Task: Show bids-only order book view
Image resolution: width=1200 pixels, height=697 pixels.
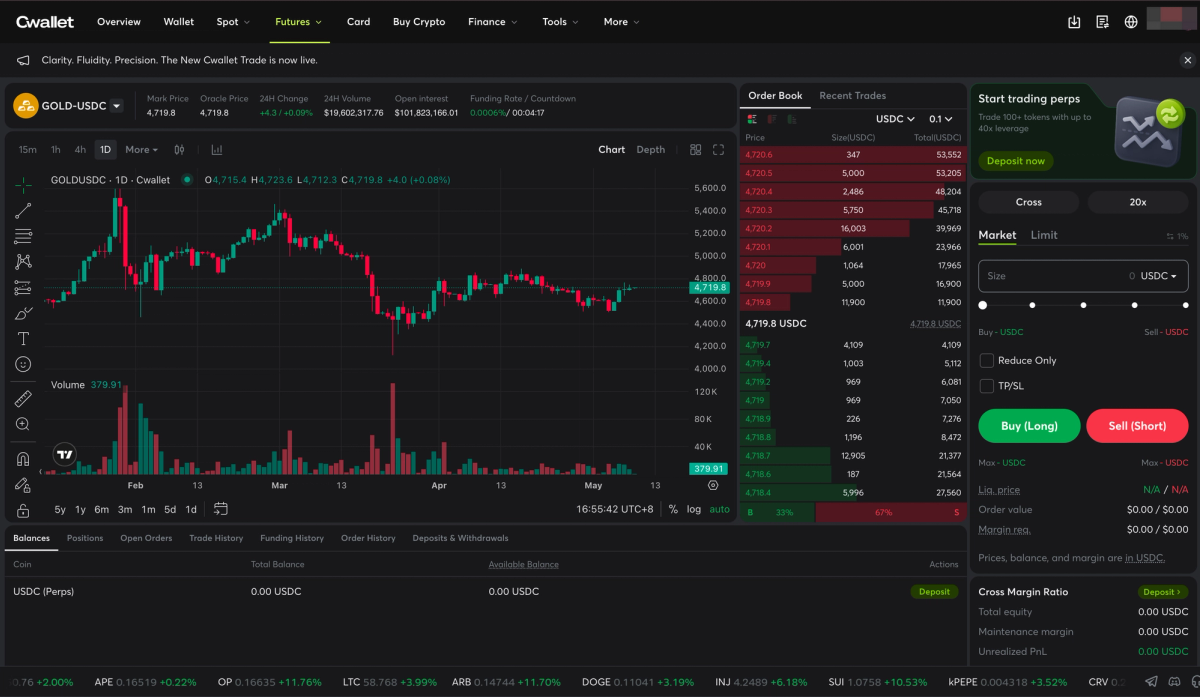Action: point(791,119)
